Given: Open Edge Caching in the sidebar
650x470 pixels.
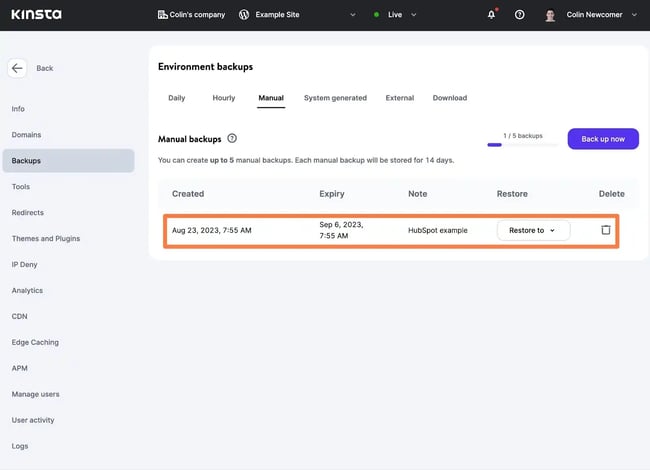Looking at the screenshot, I should tap(35, 342).
